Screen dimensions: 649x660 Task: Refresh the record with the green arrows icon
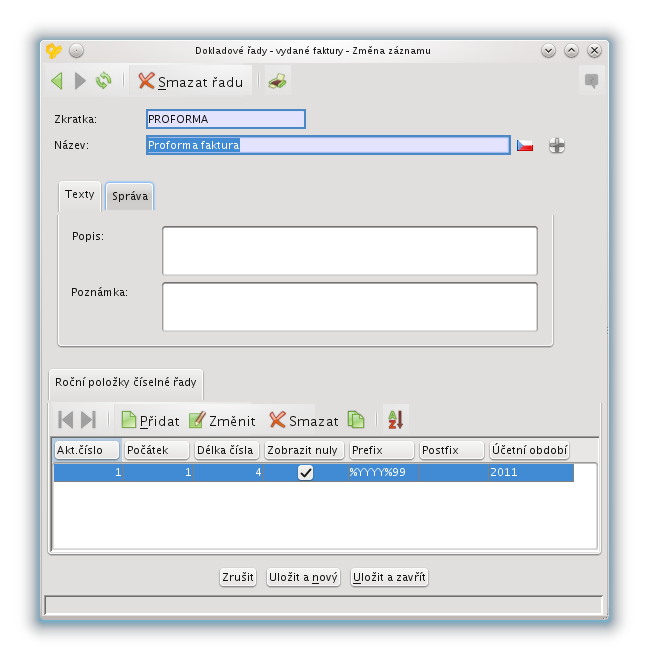click(x=104, y=80)
